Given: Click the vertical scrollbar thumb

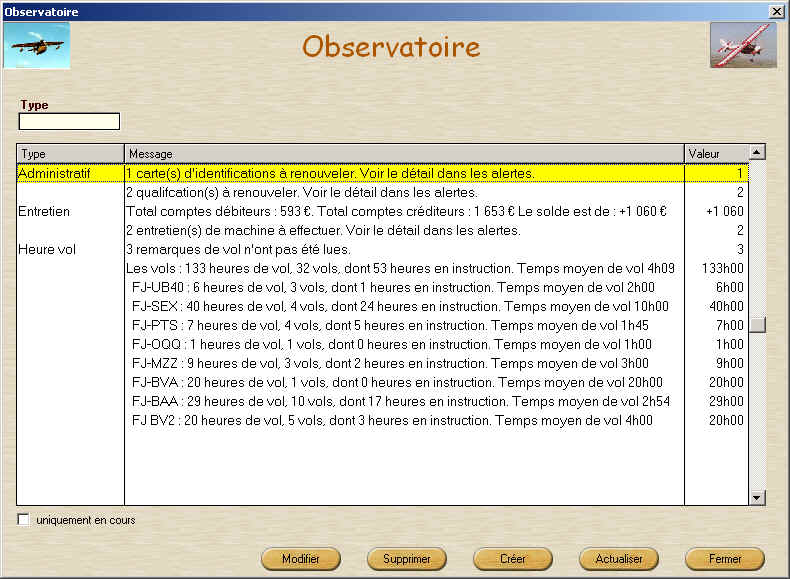Looking at the screenshot, I should pyautogui.click(x=757, y=325).
